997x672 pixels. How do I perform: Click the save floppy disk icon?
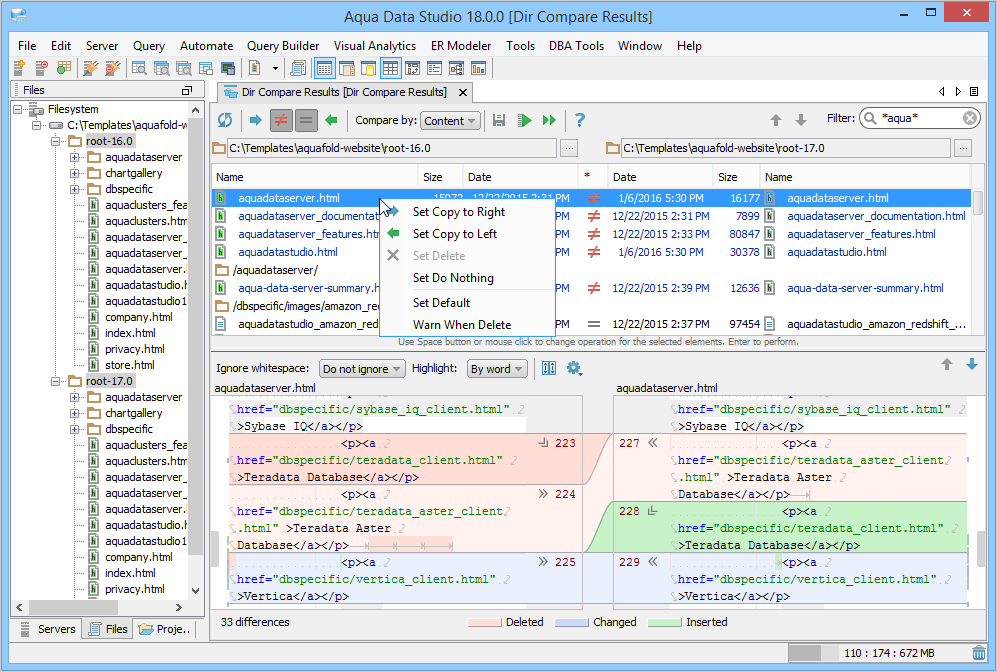(x=498, y=120)
